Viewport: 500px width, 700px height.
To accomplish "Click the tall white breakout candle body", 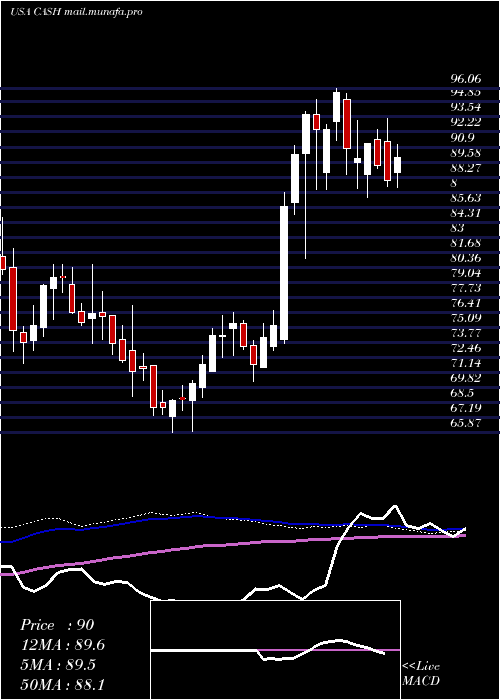I will (x=284, y=273).
